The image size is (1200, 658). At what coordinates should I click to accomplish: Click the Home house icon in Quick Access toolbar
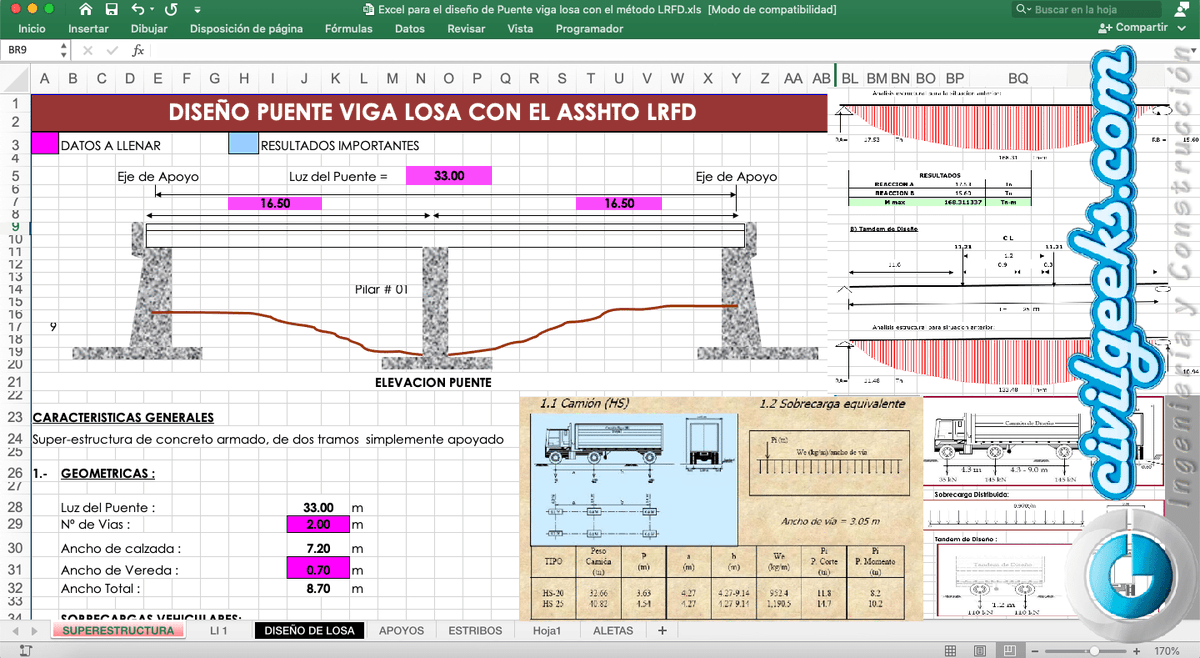(86, 9)
